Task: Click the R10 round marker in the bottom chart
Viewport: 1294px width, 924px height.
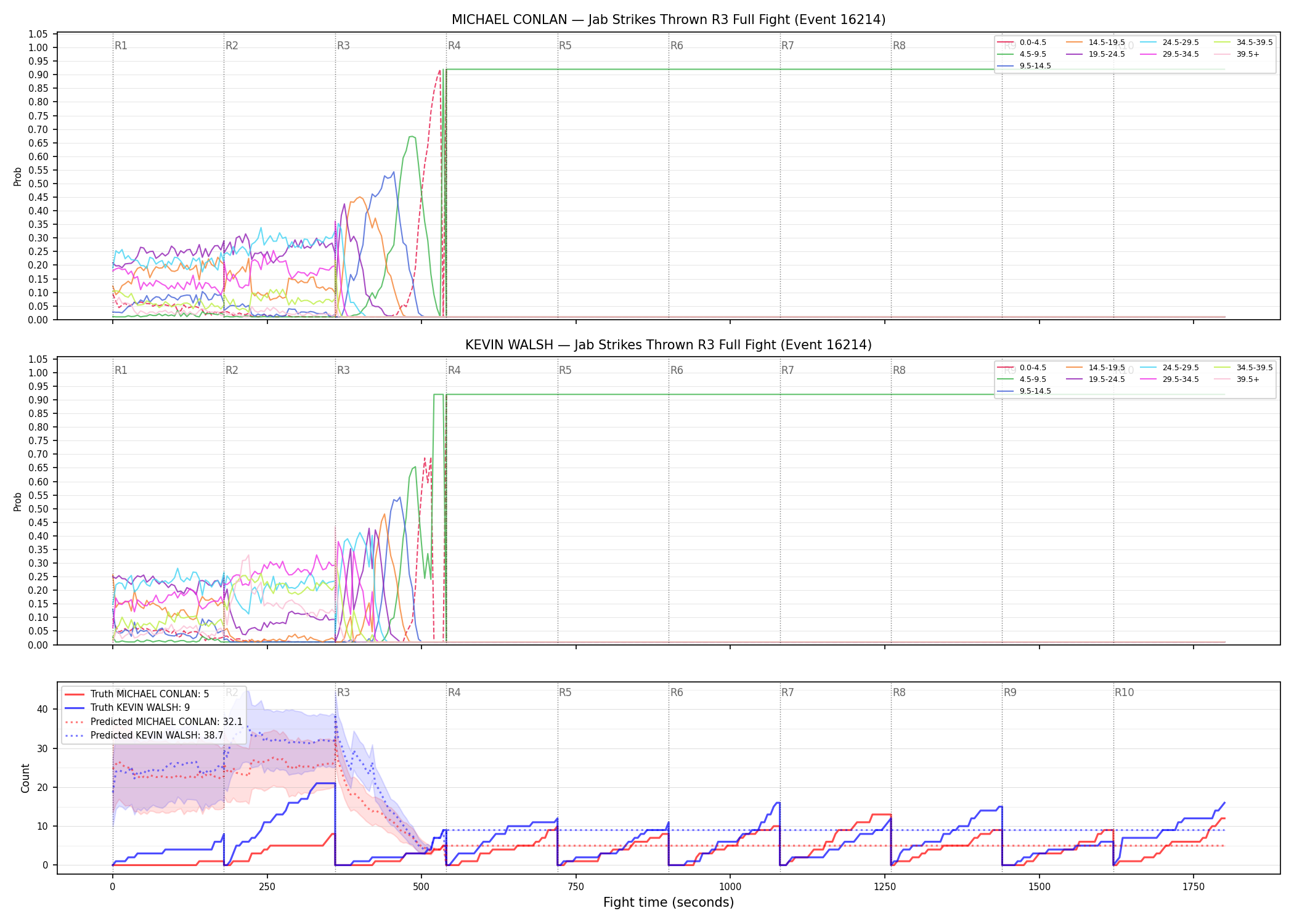Action: click(1124, 692)
